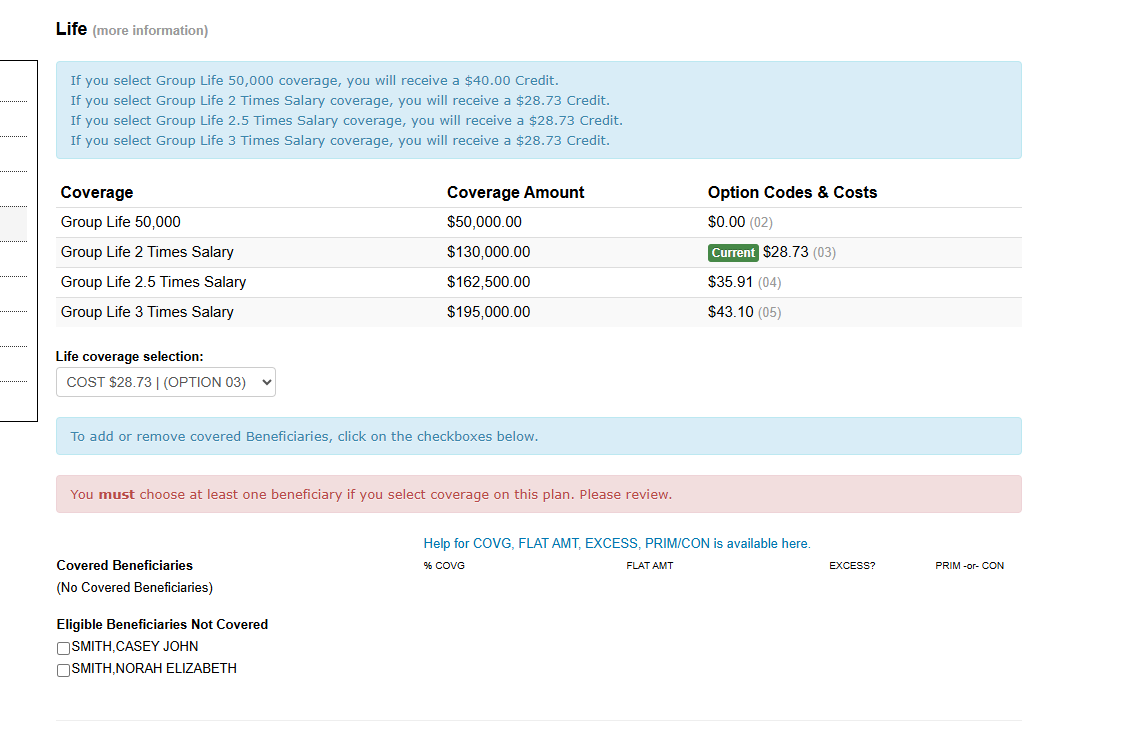Select the topmost tab in the left sidebar
The height and width of the screenshot is (744, 1124).
[x=12, y=80]
